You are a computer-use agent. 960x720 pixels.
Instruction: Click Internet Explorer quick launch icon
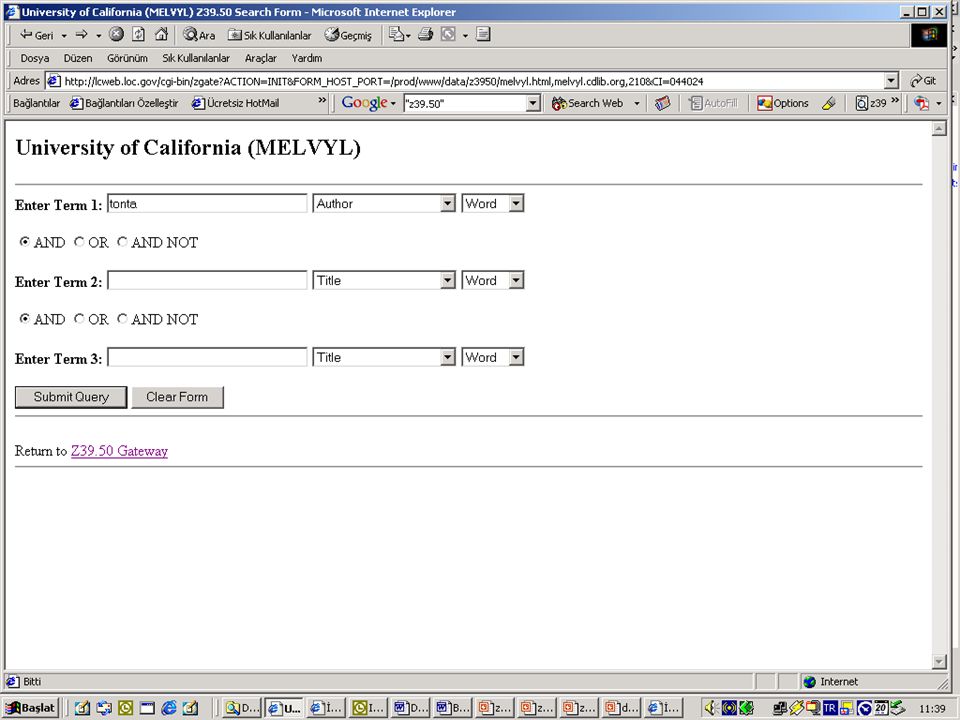(169, 708)
